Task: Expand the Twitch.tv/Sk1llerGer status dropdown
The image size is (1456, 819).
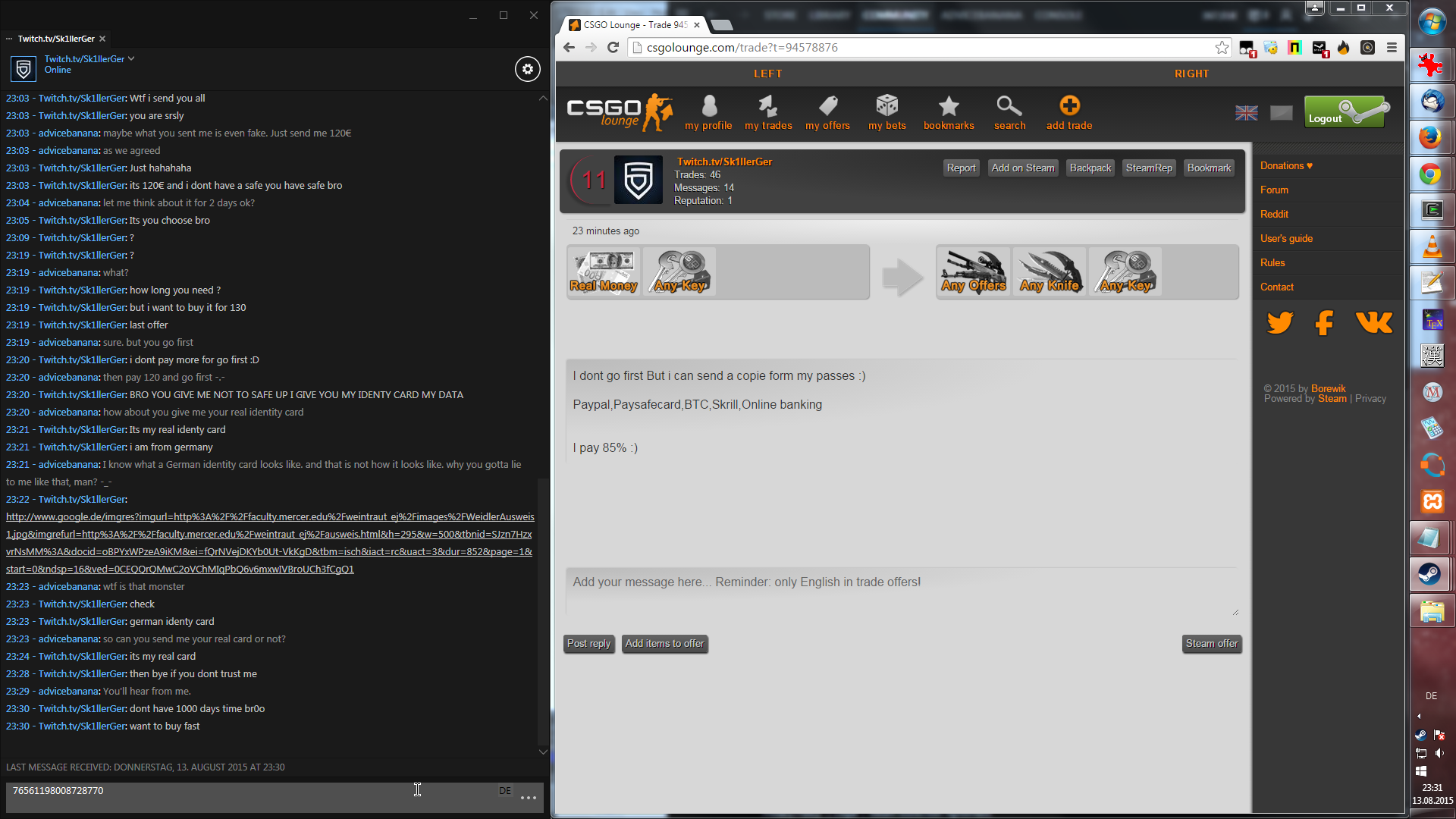Action: pos(131,58)
